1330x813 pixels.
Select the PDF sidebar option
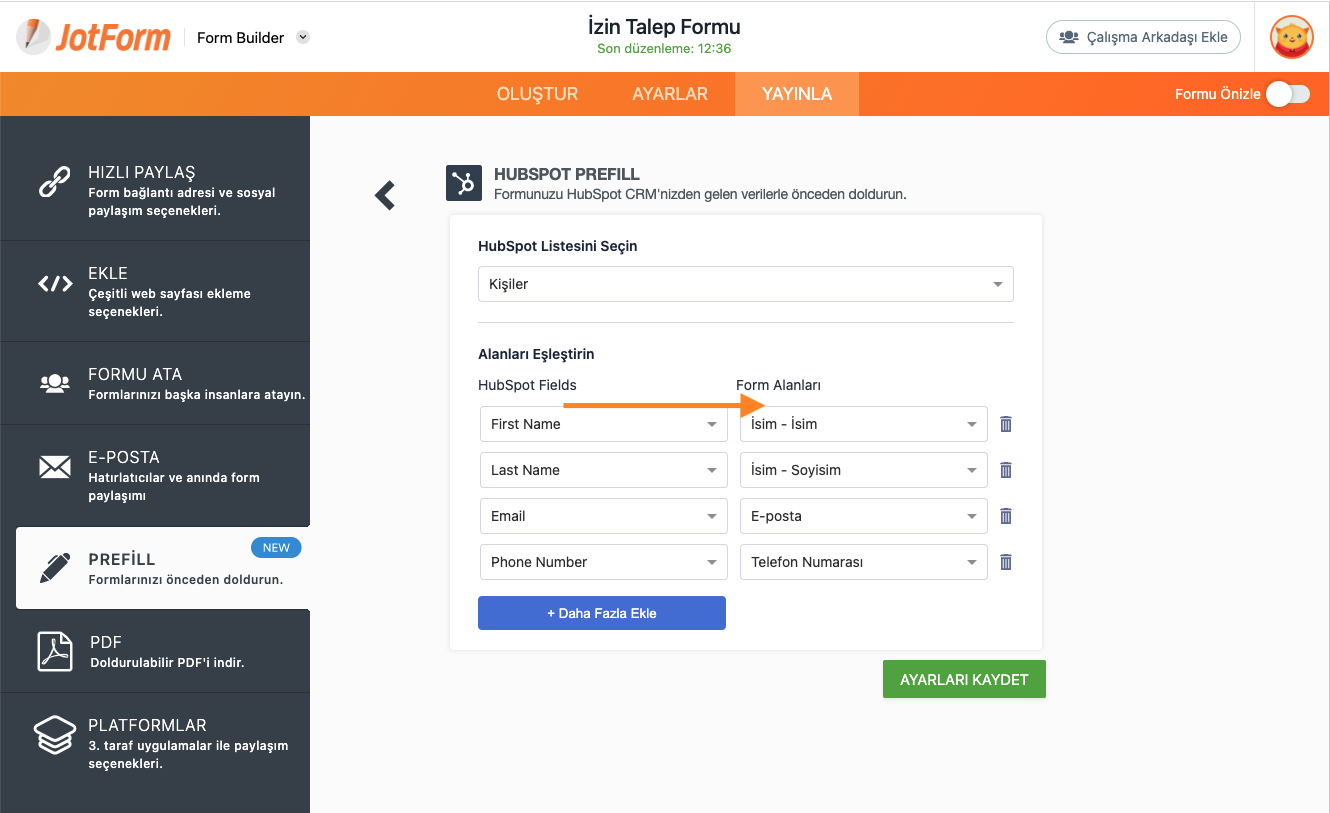tap(155, 651)
